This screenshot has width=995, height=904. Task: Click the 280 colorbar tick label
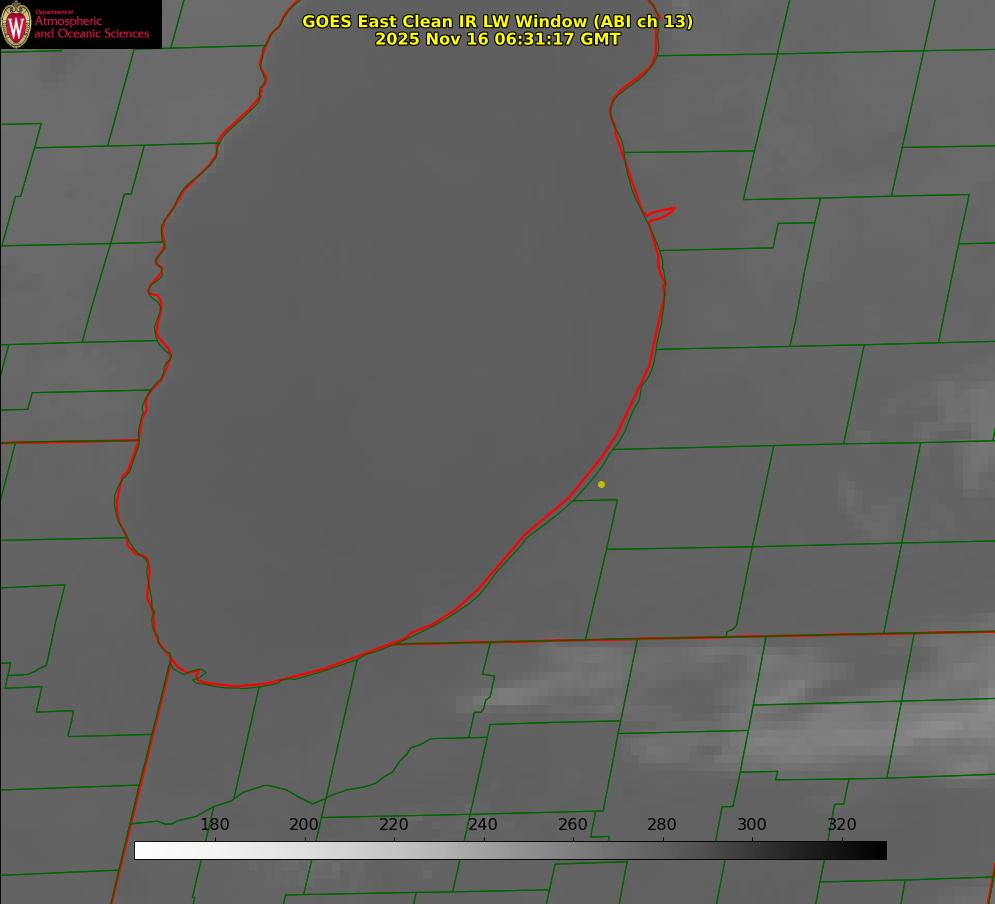(662, 824)
